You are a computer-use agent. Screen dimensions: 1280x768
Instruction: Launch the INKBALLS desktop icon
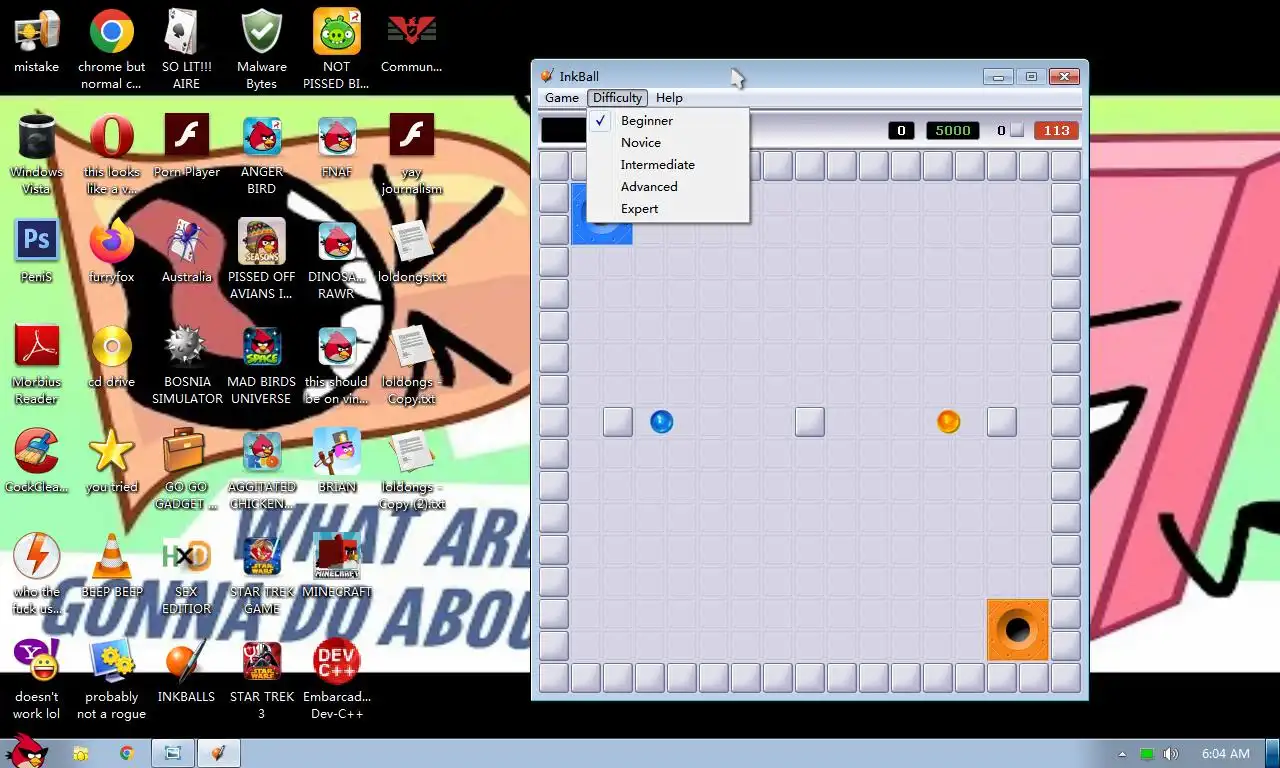pos(187,673)
